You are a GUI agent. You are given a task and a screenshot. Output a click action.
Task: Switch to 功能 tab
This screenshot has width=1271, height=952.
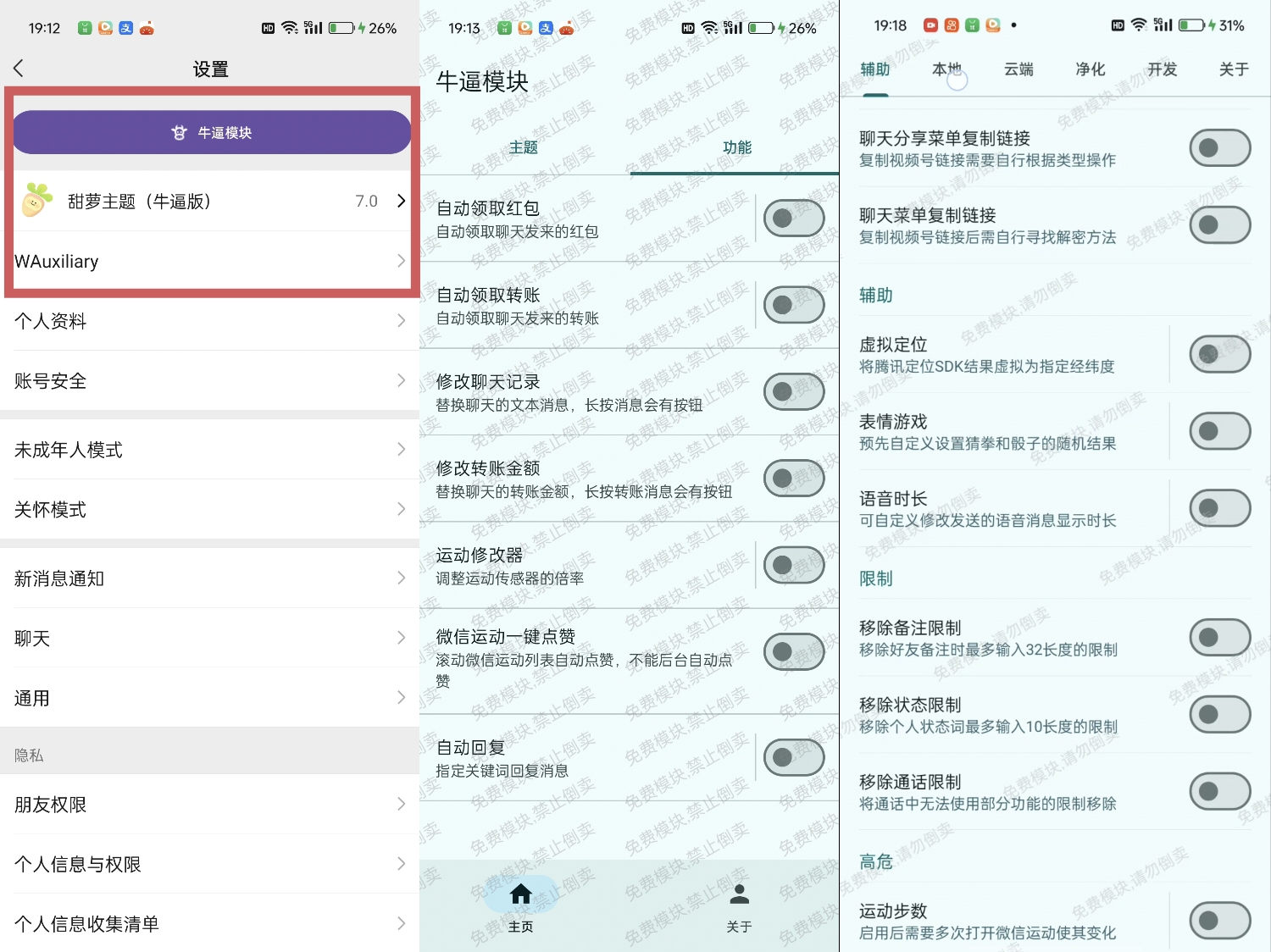click(737, 147)
